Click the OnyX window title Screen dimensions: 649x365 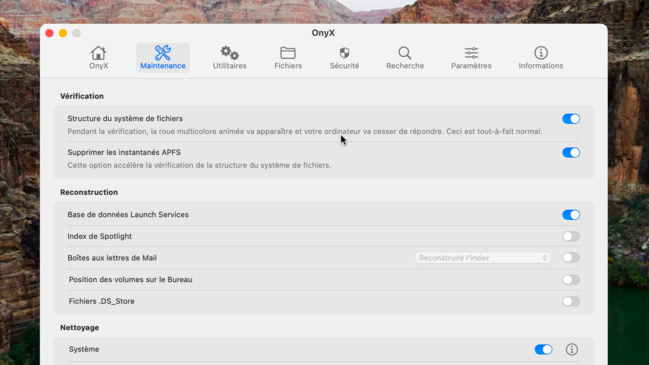323,33
